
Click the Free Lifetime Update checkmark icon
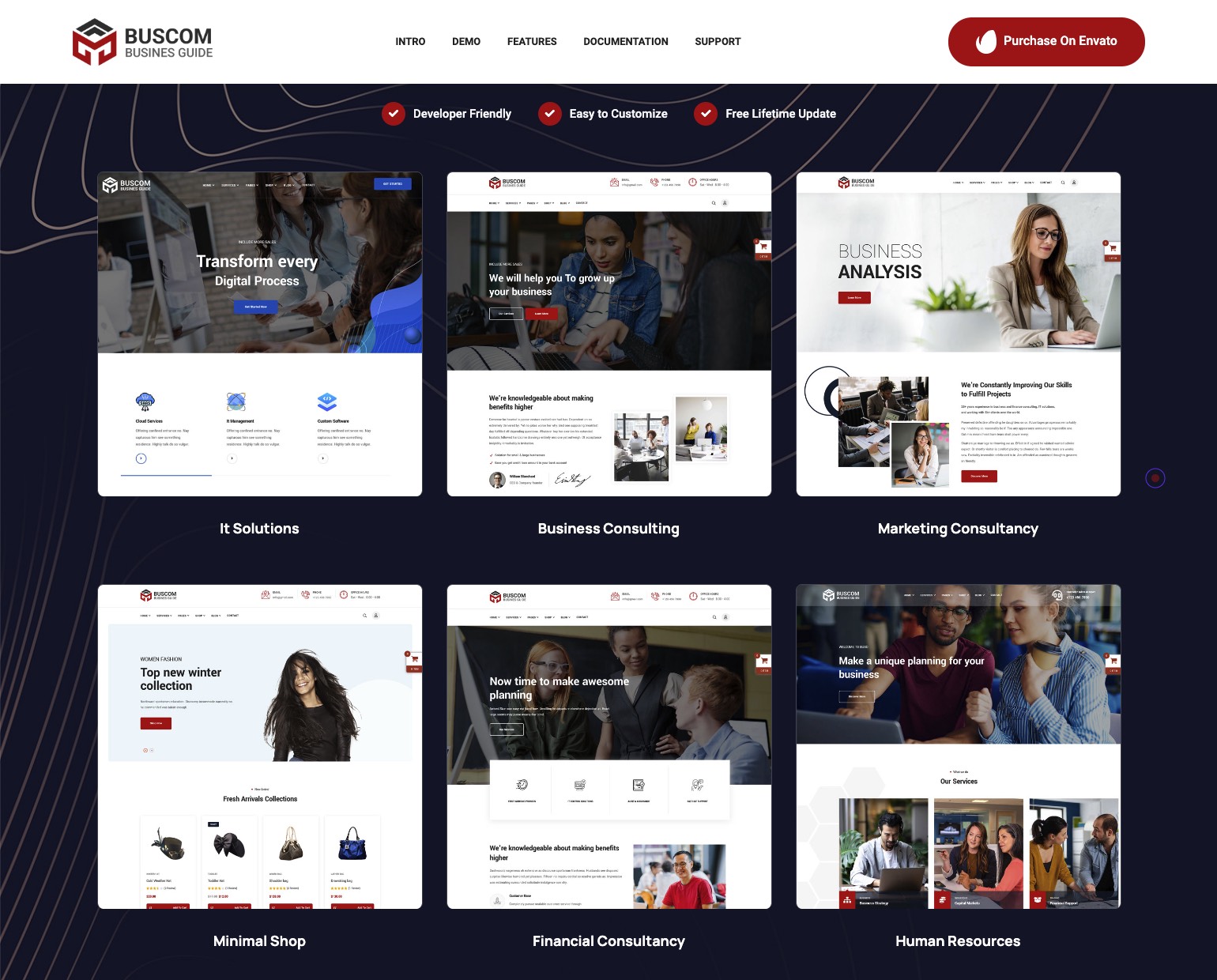click(x=706, y=114)
